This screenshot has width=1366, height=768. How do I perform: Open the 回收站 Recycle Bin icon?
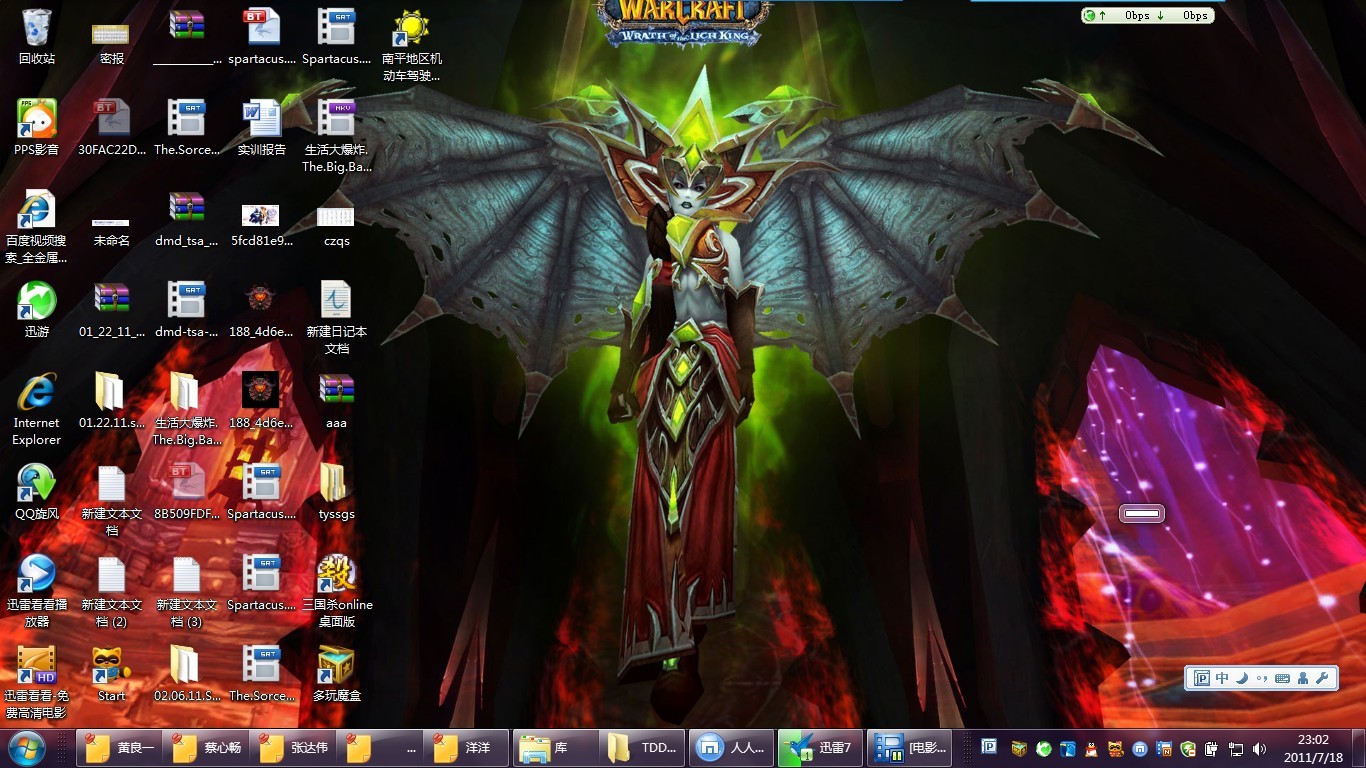(x=36, y=37)
